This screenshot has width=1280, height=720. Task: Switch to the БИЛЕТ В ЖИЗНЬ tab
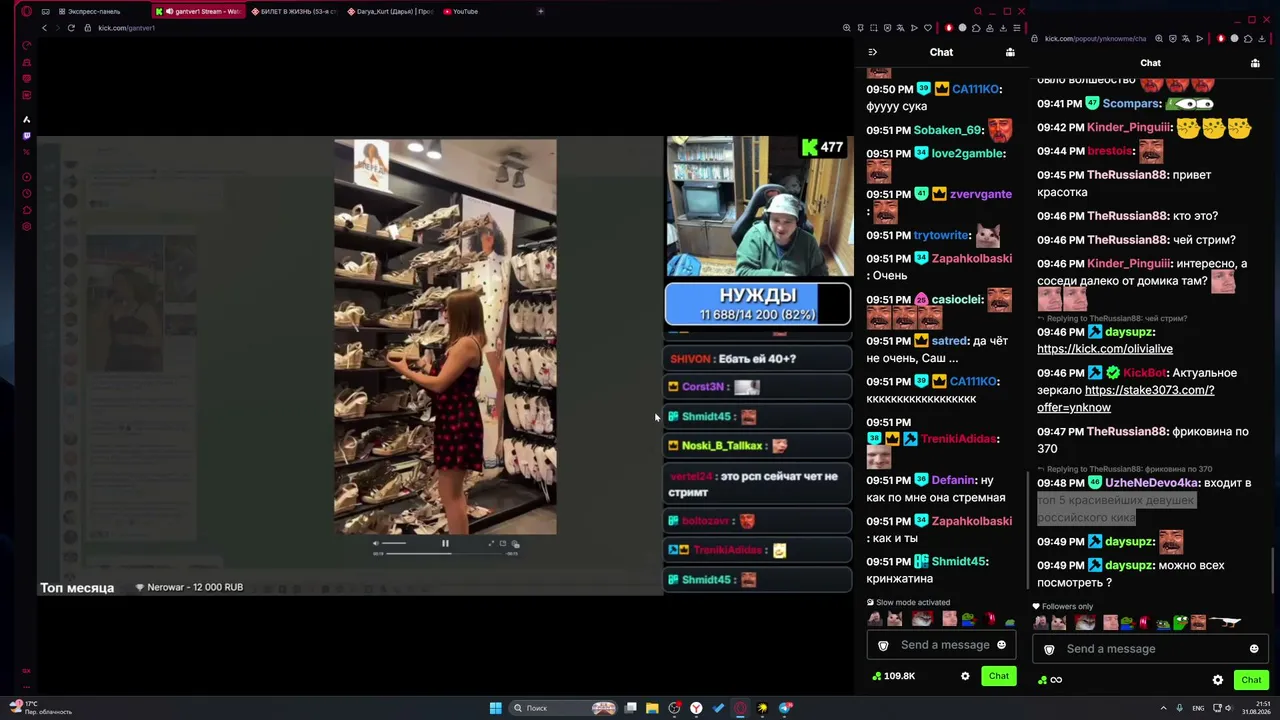click(294, 12)
